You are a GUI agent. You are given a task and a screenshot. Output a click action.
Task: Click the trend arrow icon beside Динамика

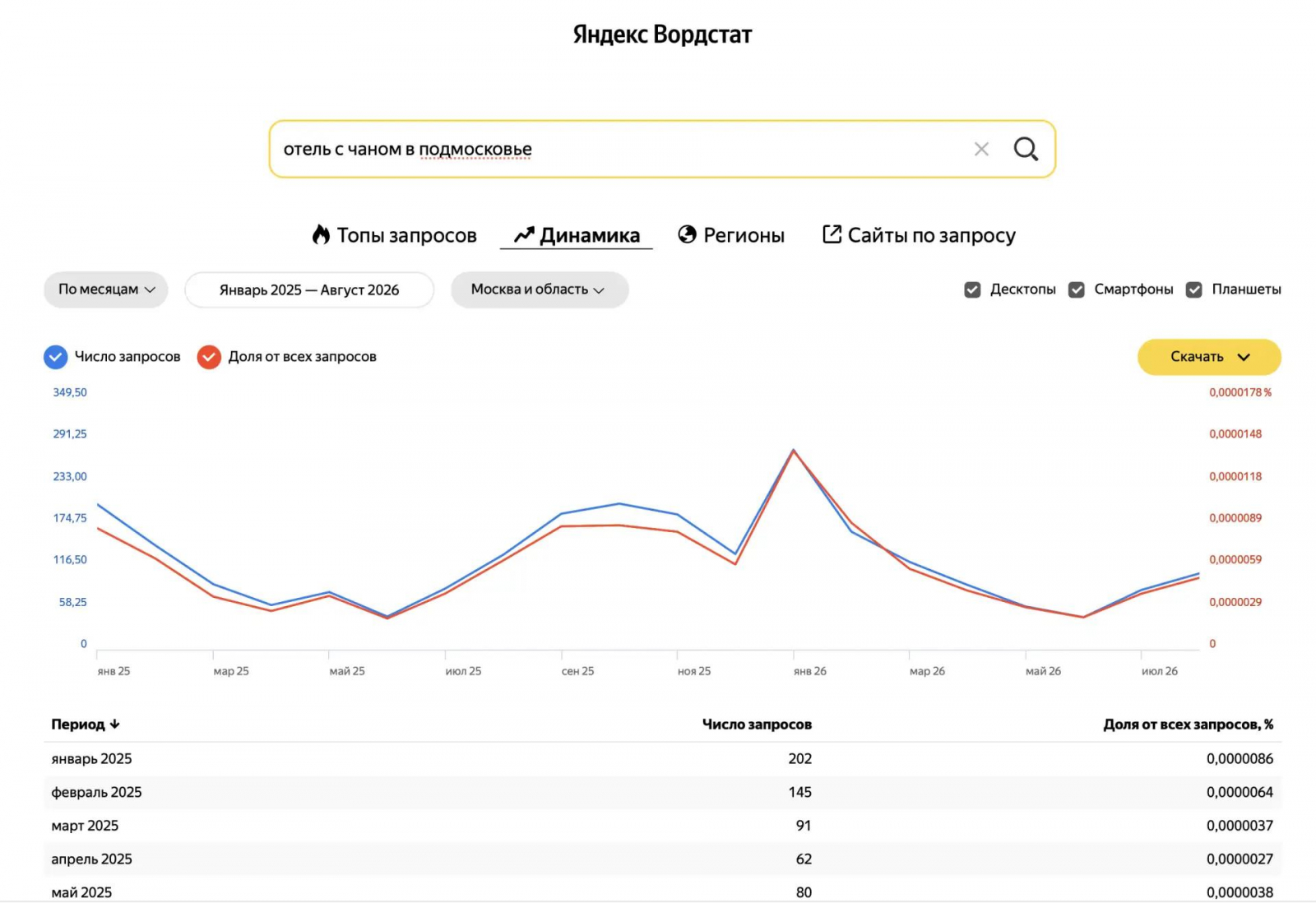tap(525, 235)
